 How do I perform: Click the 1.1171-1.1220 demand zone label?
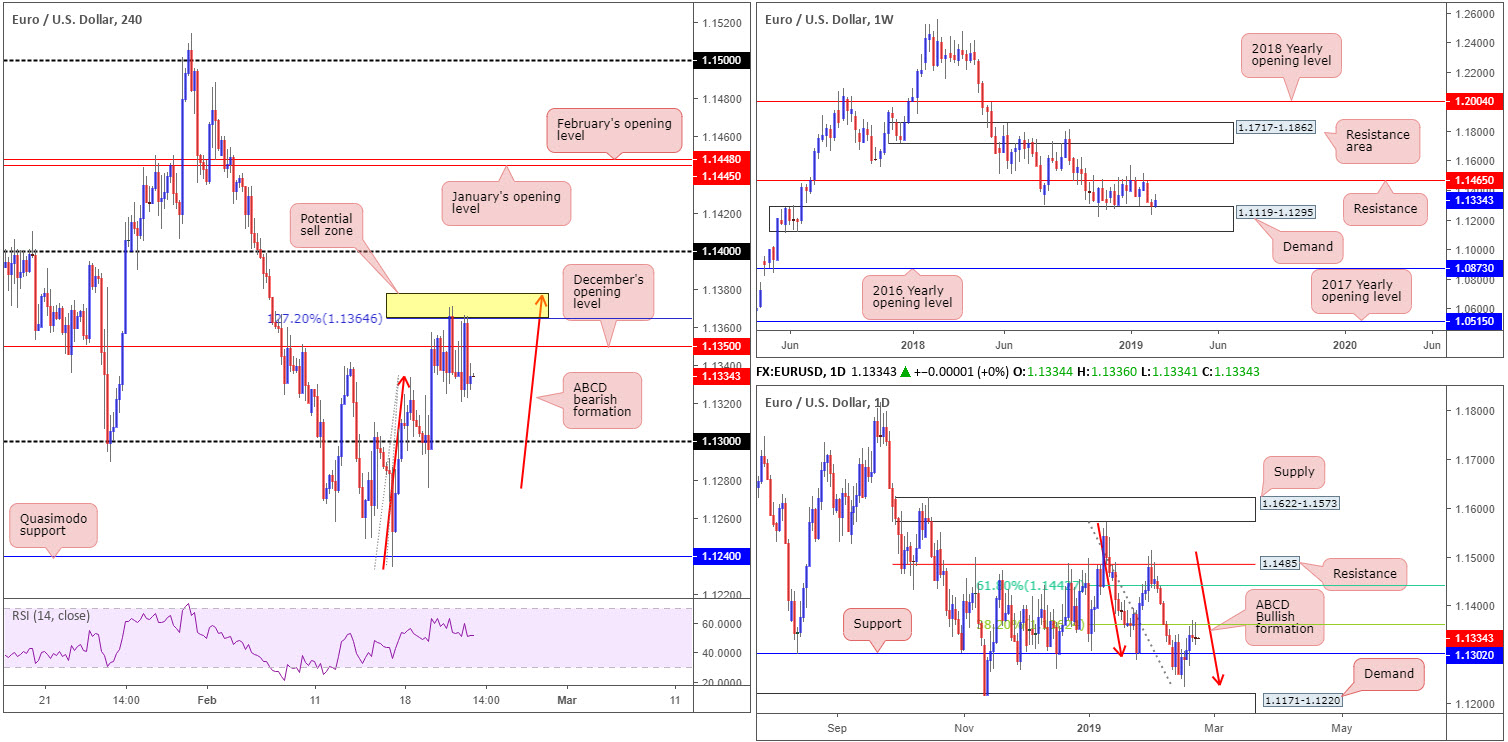click(x=1303, y=702)
